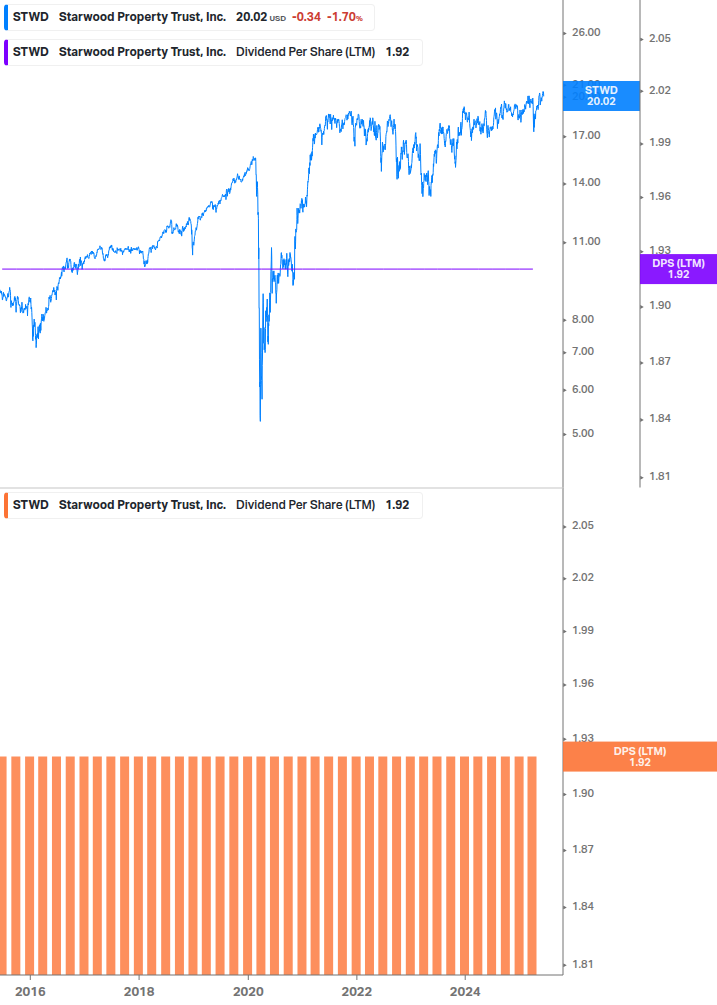
Task: Click the 2020 label on the time axis
Action: point(248,992)
